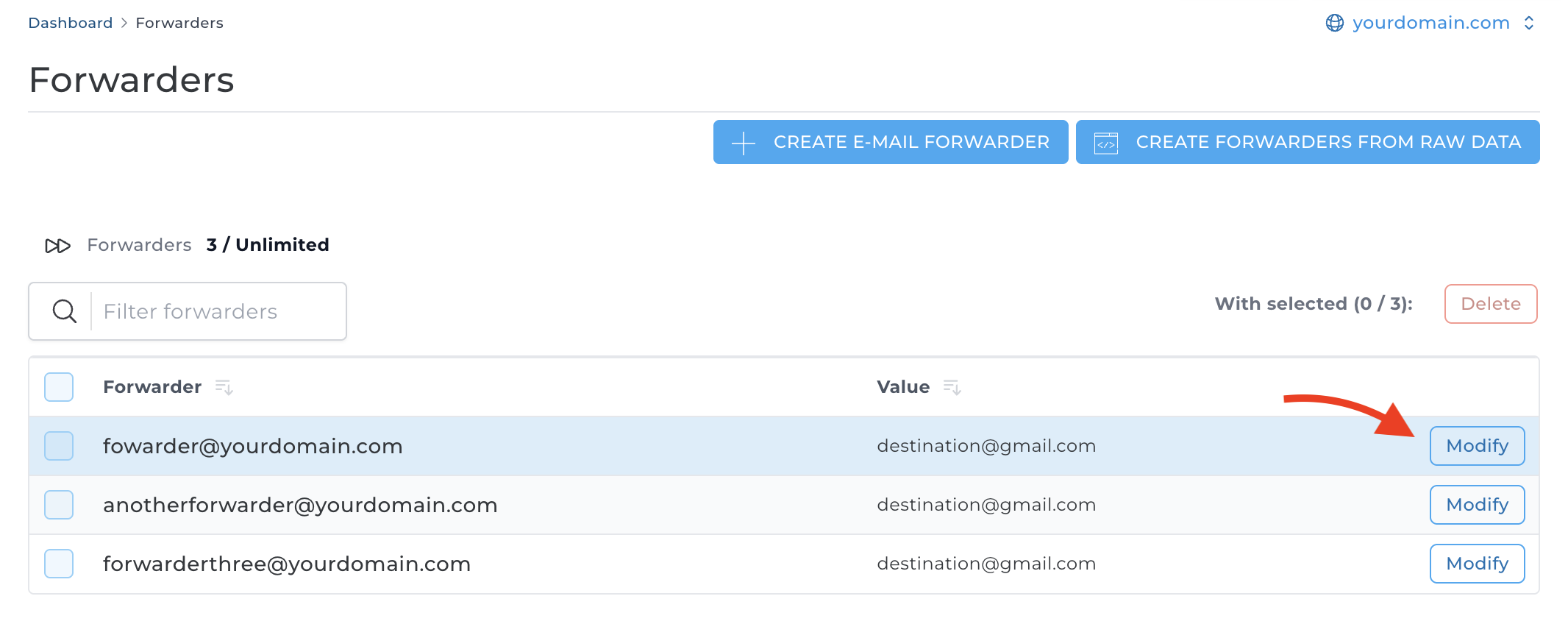Toggle the select-all checkbox in table header

pyautogui.click(x=59, y=387)
